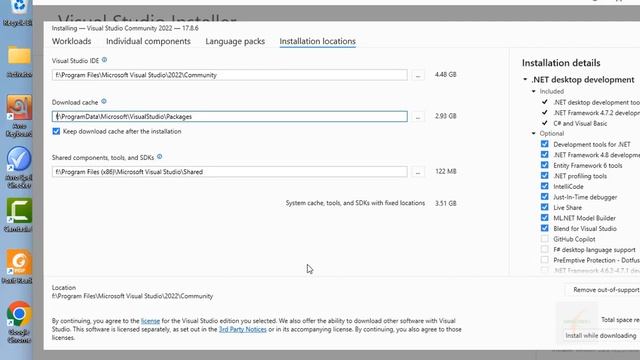This screenshot has width=640, height=360.
Task: Browse for Visual Studio IDE install folder
Action: click(x=418, y=75)
